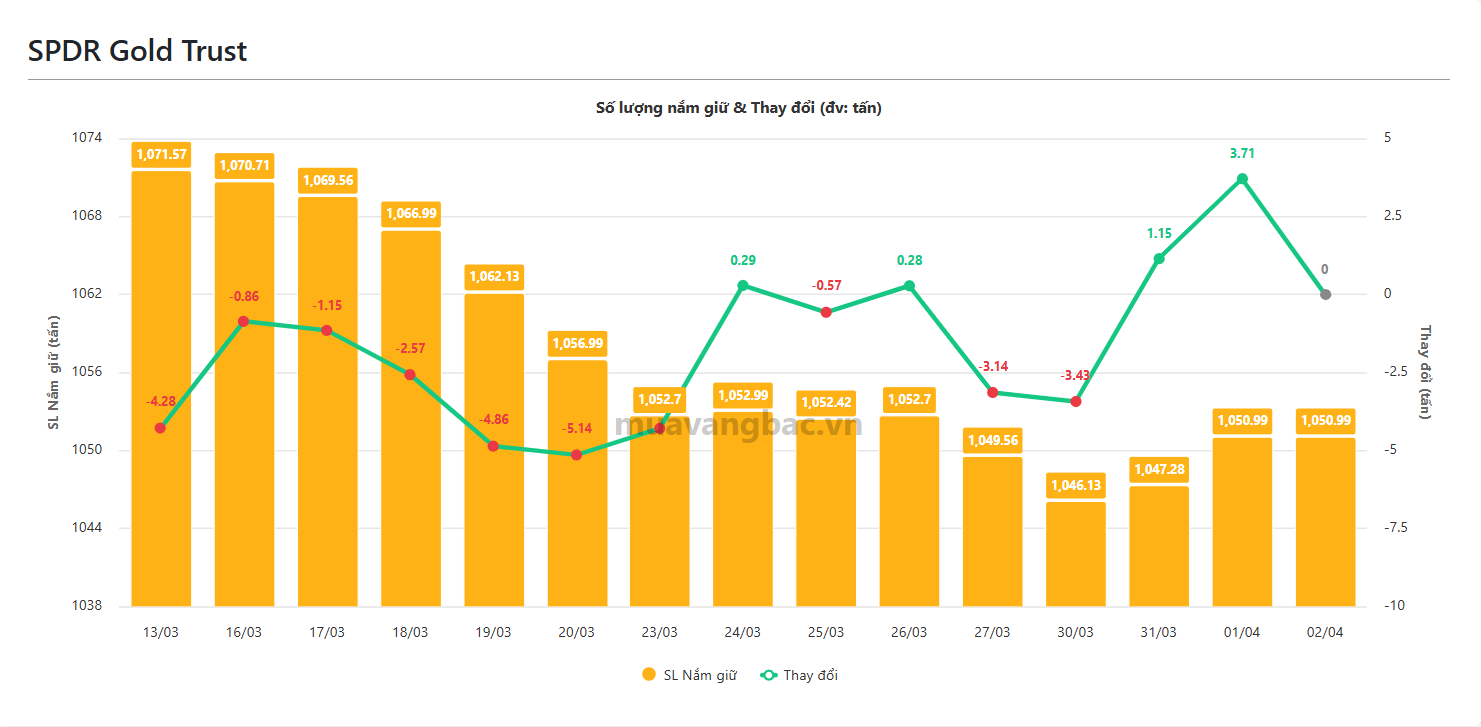
Task: Click the red -4.28 point on 13/03
Action: [x=160, y=428]
